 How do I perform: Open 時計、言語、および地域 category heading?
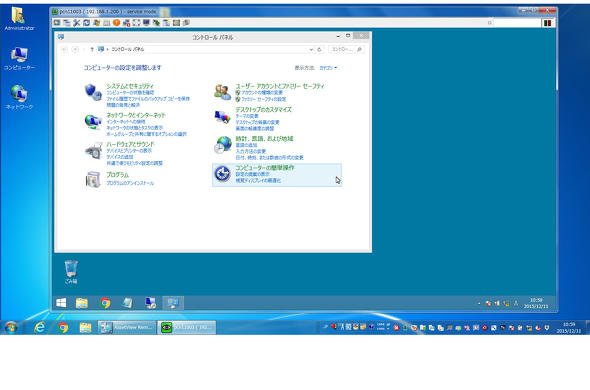[264, 139]
